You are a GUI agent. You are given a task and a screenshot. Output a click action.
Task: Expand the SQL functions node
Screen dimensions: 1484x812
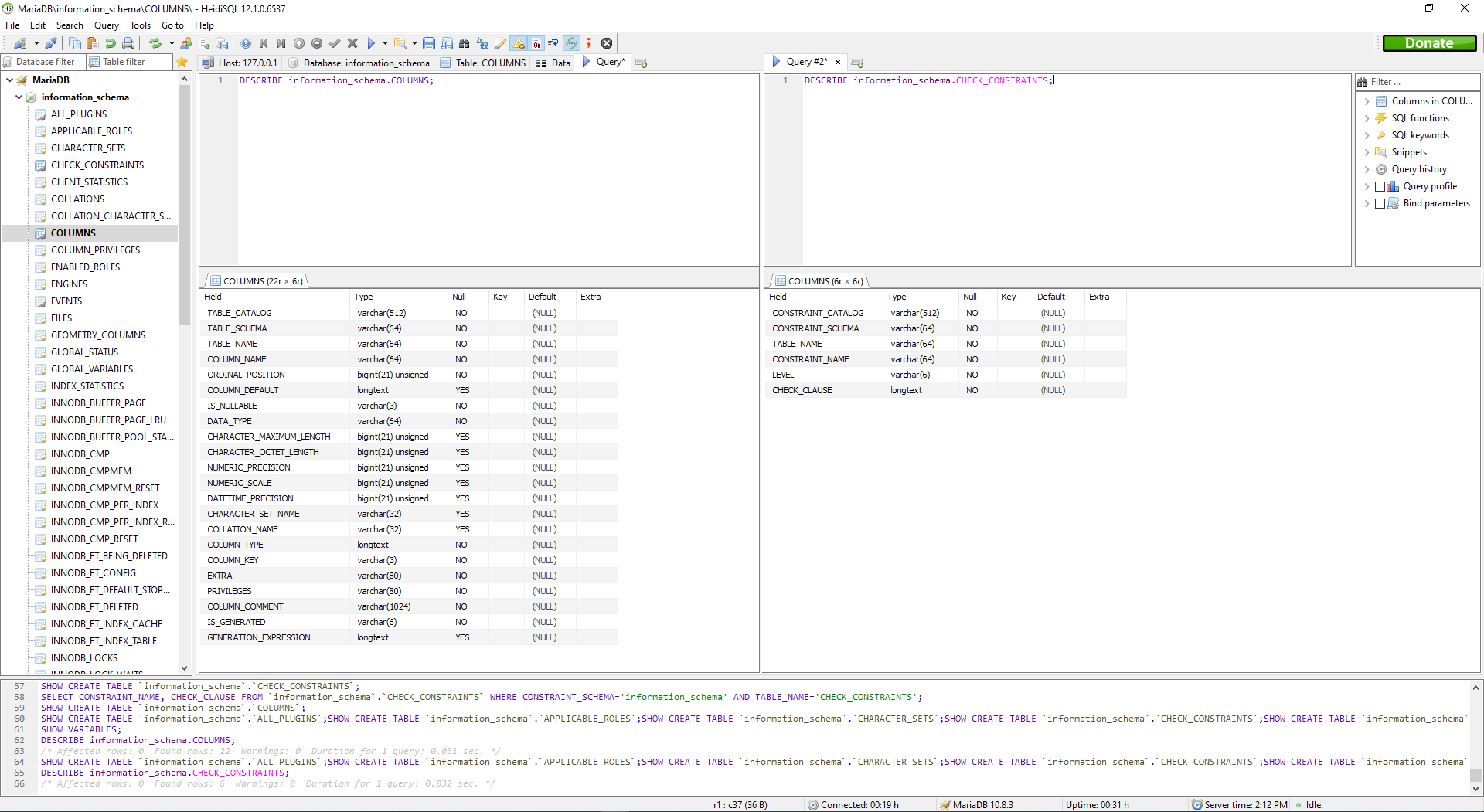(1368, 117)
